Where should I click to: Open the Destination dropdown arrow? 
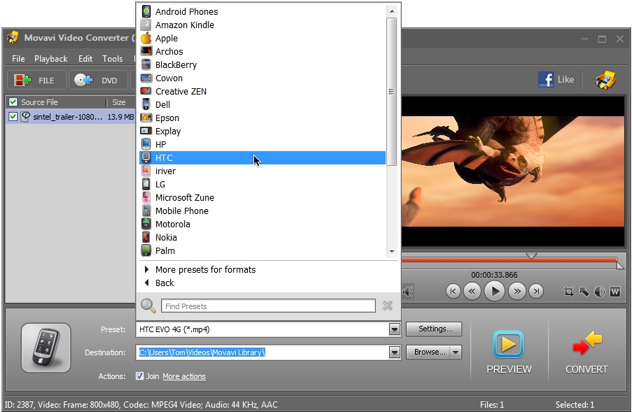394,352
